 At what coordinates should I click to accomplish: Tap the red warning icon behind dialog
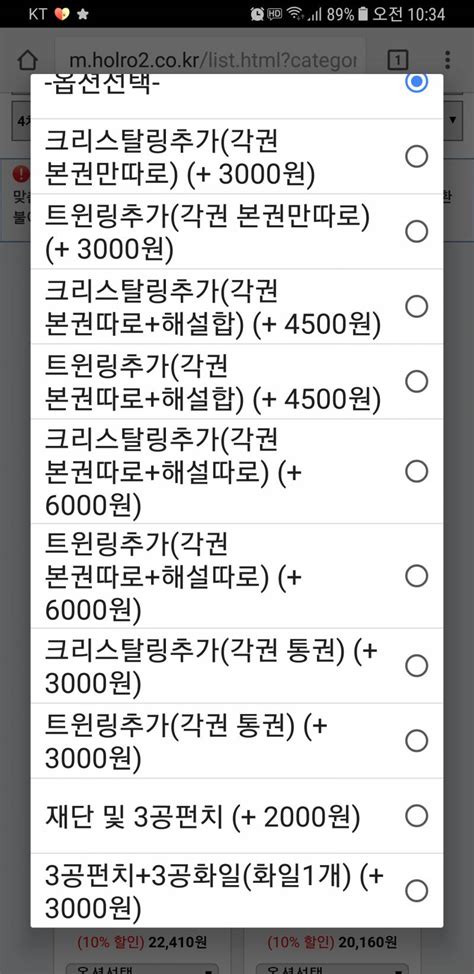[21, 175]
